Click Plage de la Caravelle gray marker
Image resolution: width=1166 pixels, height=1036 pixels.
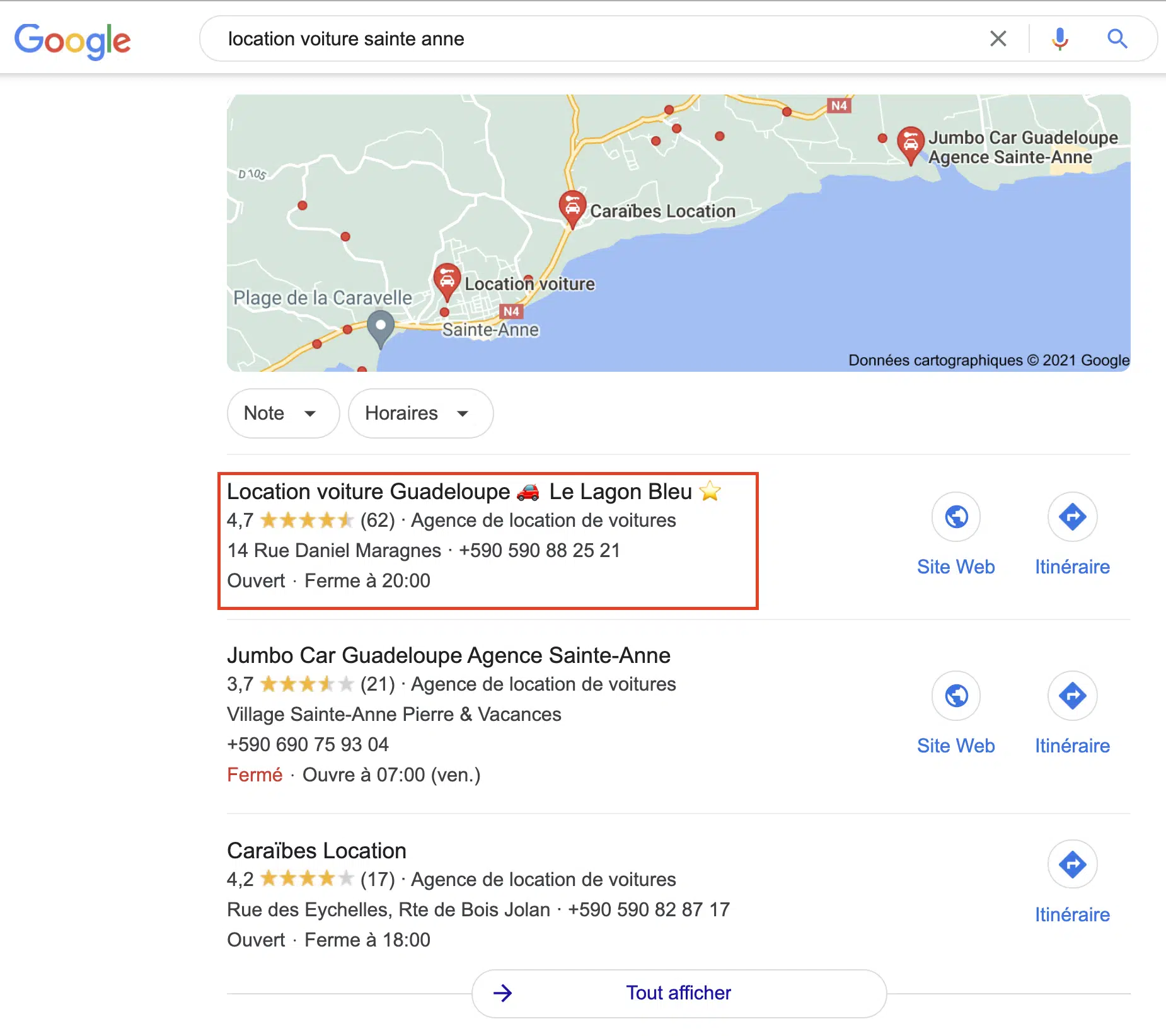pyautogui.click(x=381, y=328)
